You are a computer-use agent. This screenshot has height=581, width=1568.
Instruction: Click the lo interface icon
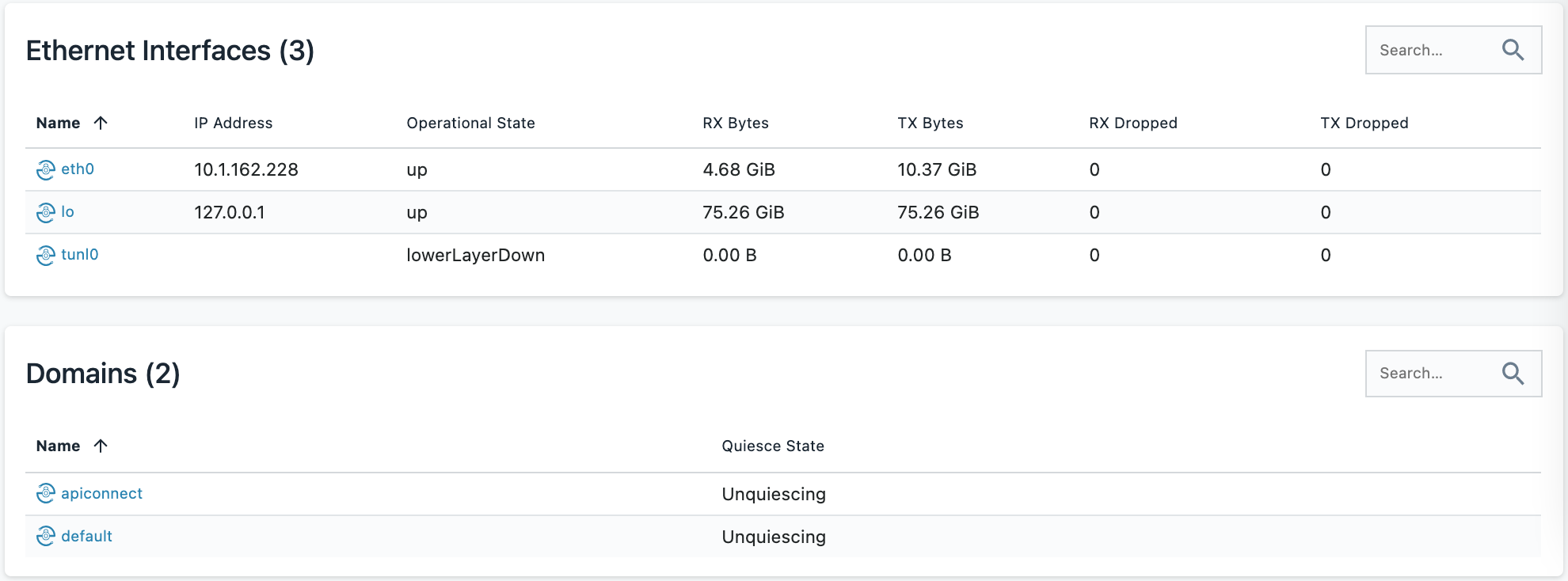[46, 212]
